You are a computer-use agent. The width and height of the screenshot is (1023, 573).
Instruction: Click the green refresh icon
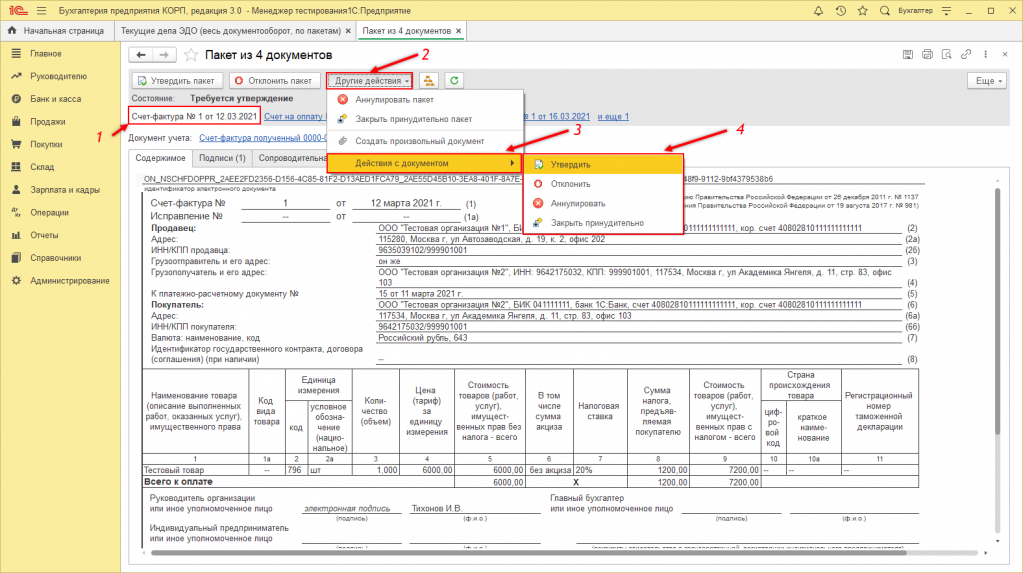(455, 80)
